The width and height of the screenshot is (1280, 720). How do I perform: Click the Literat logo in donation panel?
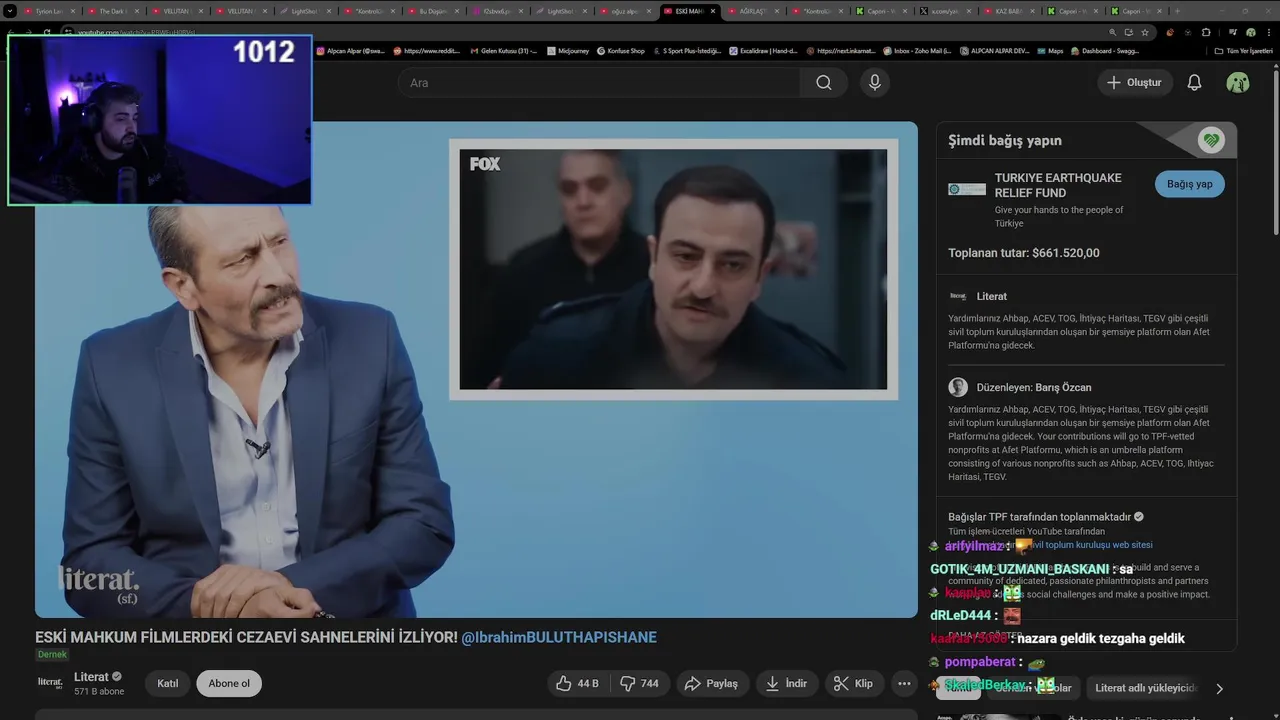(x=958, y=296)
